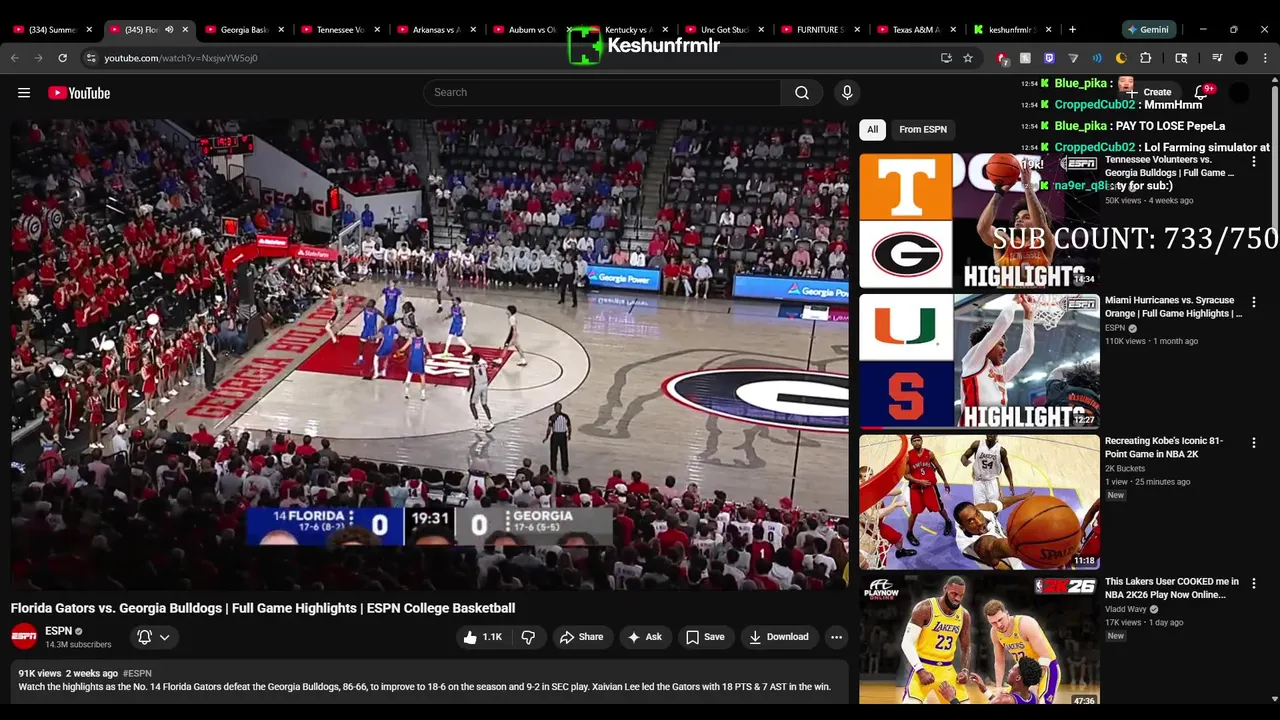Image resolution: width=1280 pixels, height=720 pixels.
Task: Switch to the FURNITURE tab
Action: tap(821, 30)
